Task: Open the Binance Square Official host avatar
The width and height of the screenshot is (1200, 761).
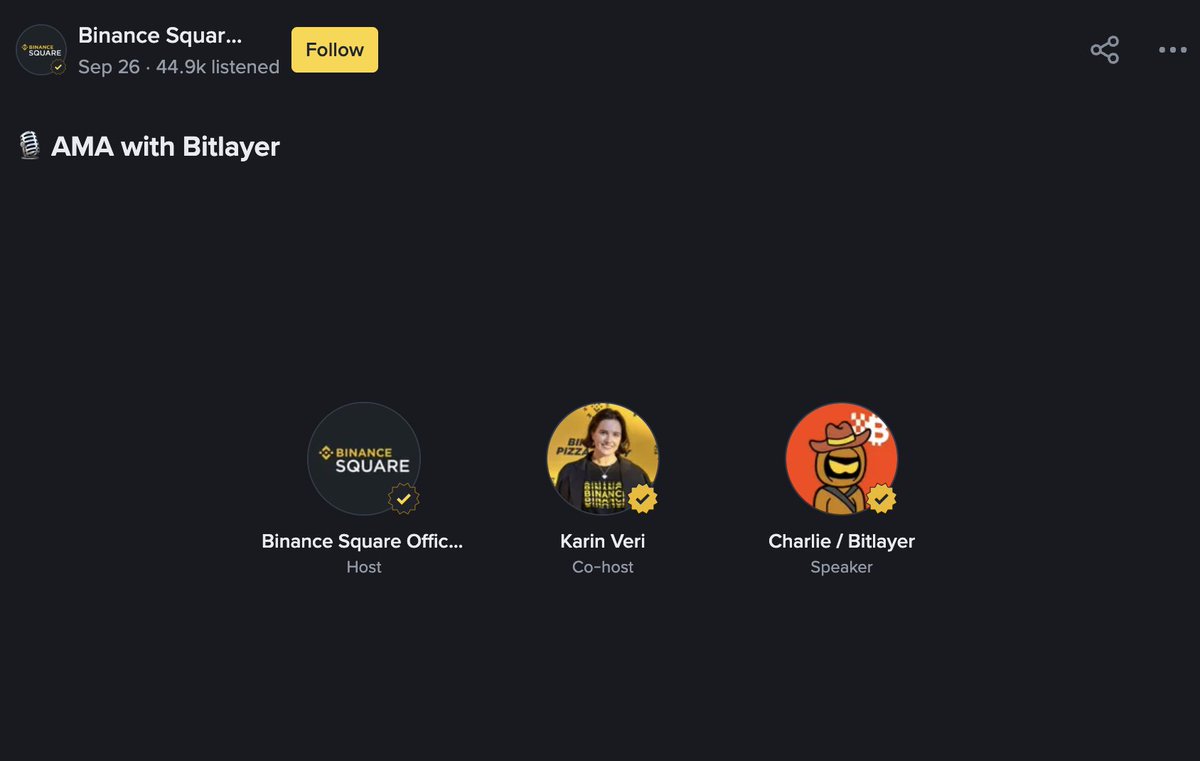Action: click(364, 459)
